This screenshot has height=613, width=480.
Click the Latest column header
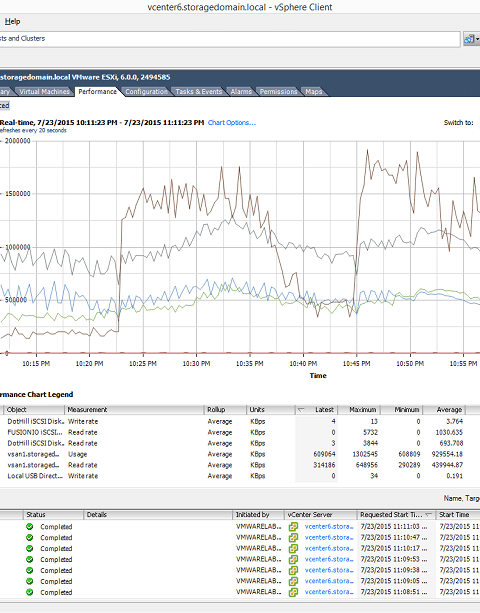tap(316, 410)
